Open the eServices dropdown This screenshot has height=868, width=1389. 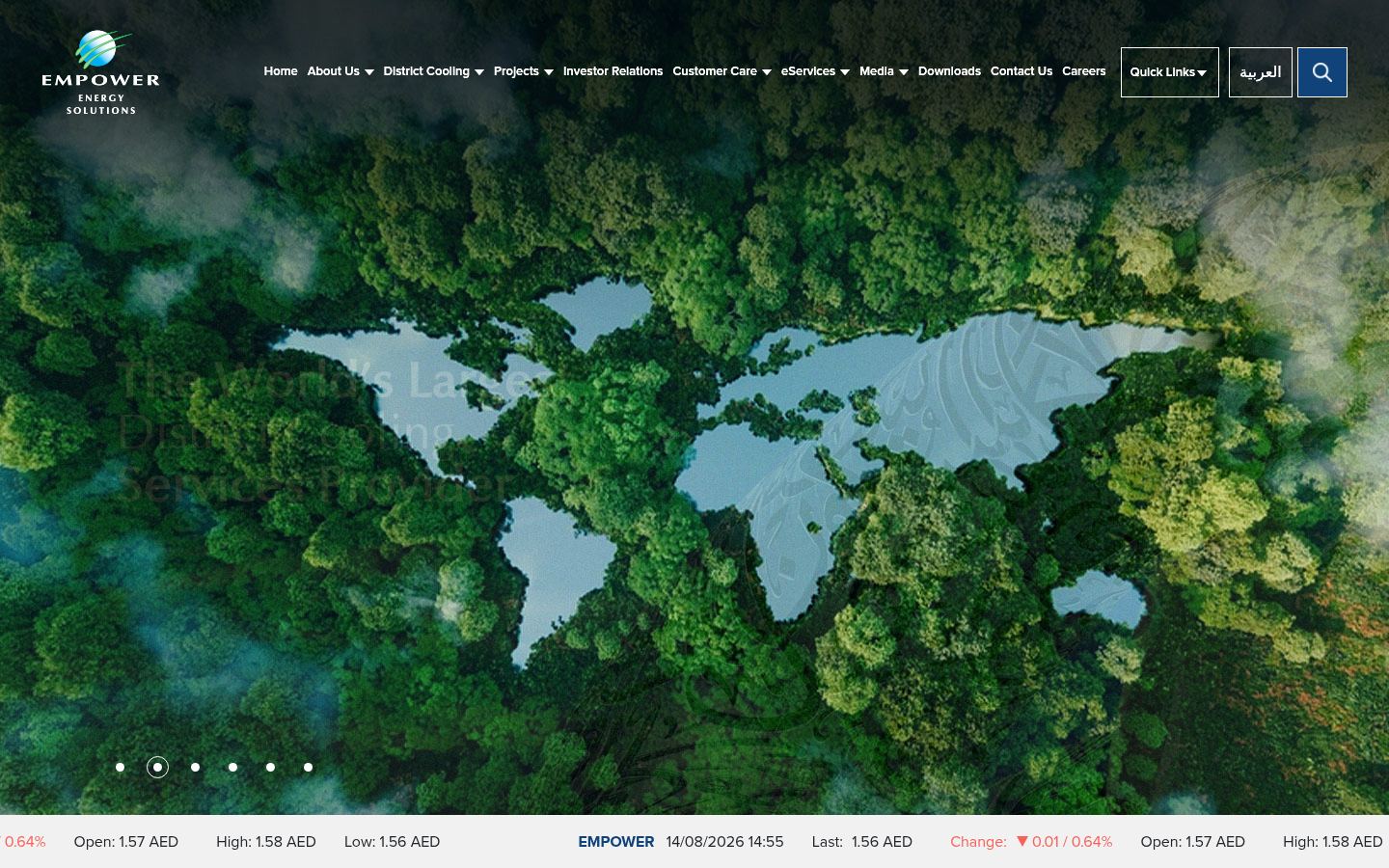(x=815, y=71)
